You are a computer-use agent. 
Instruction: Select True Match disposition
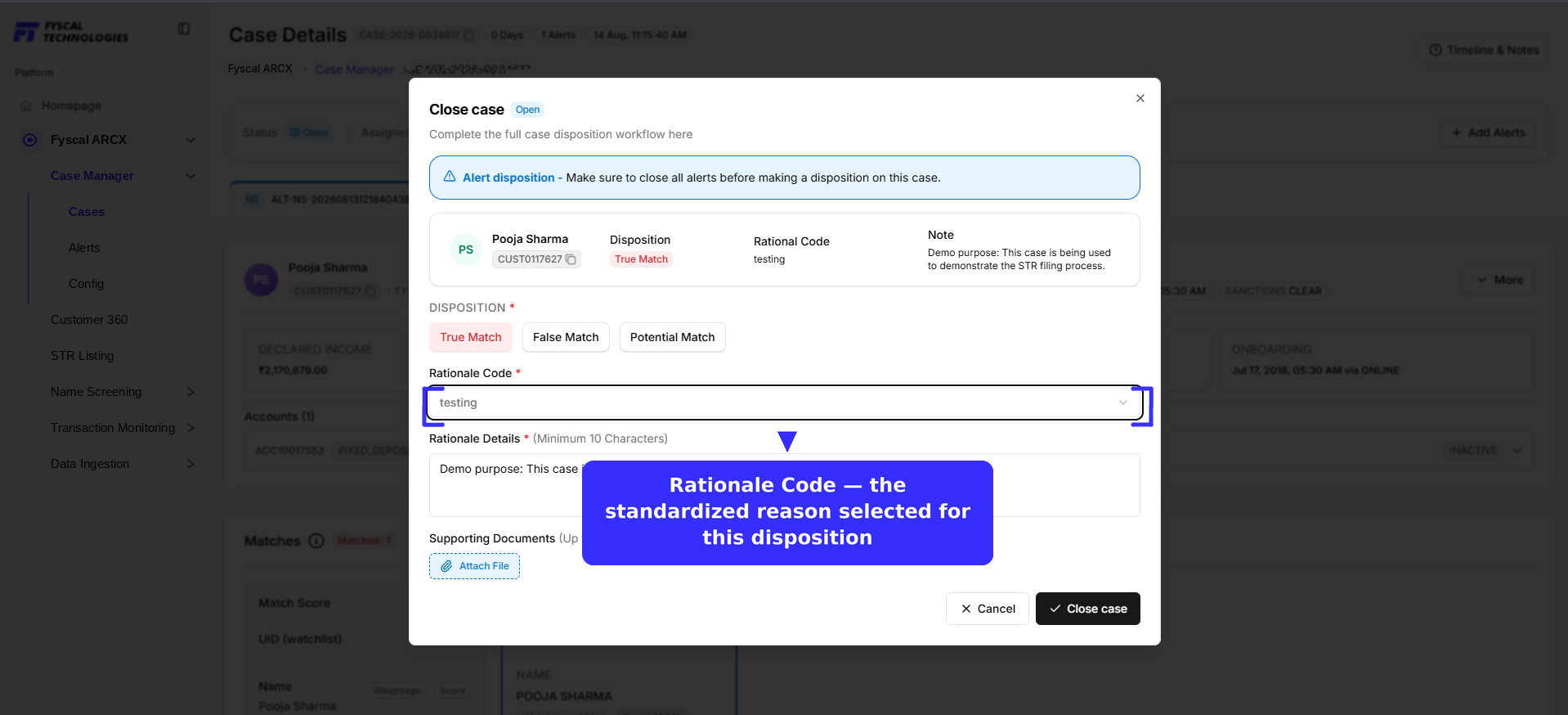coord(471,337)
